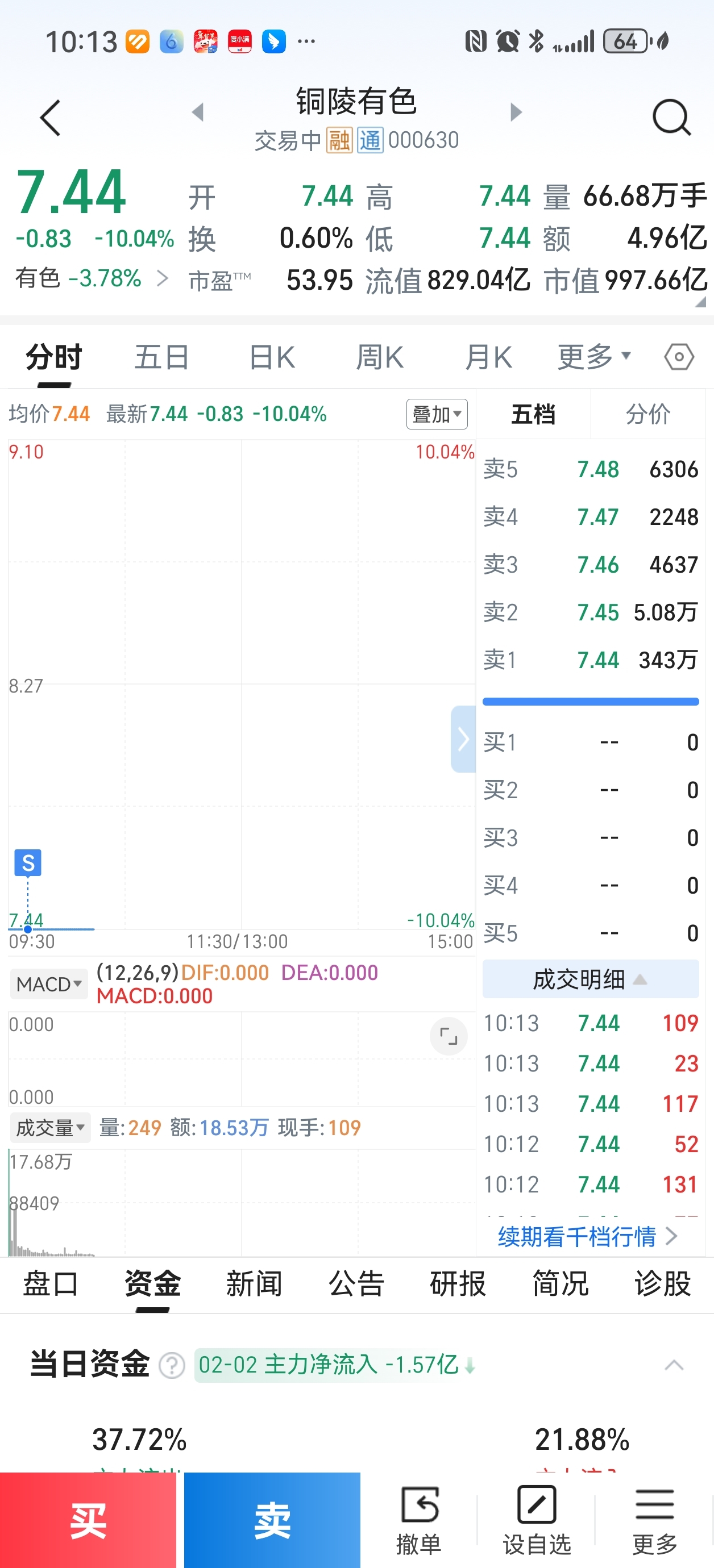714x1568 pixels.
Task: Select the 买1 empty bid row
Action: pos(590,742)
